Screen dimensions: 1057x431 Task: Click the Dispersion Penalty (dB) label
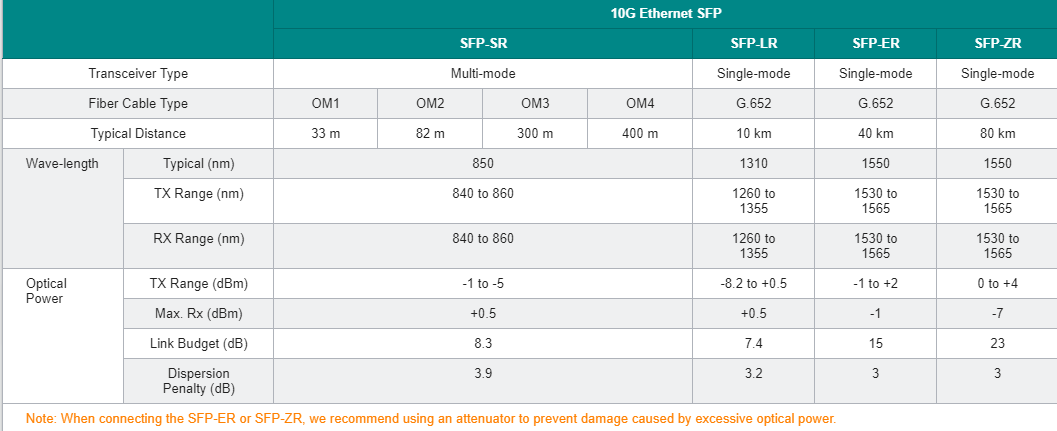(x=200, y=380)
